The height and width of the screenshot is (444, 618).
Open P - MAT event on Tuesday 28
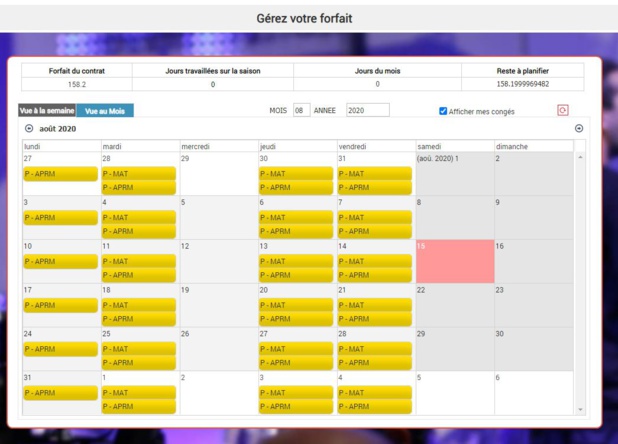(138, 174)
